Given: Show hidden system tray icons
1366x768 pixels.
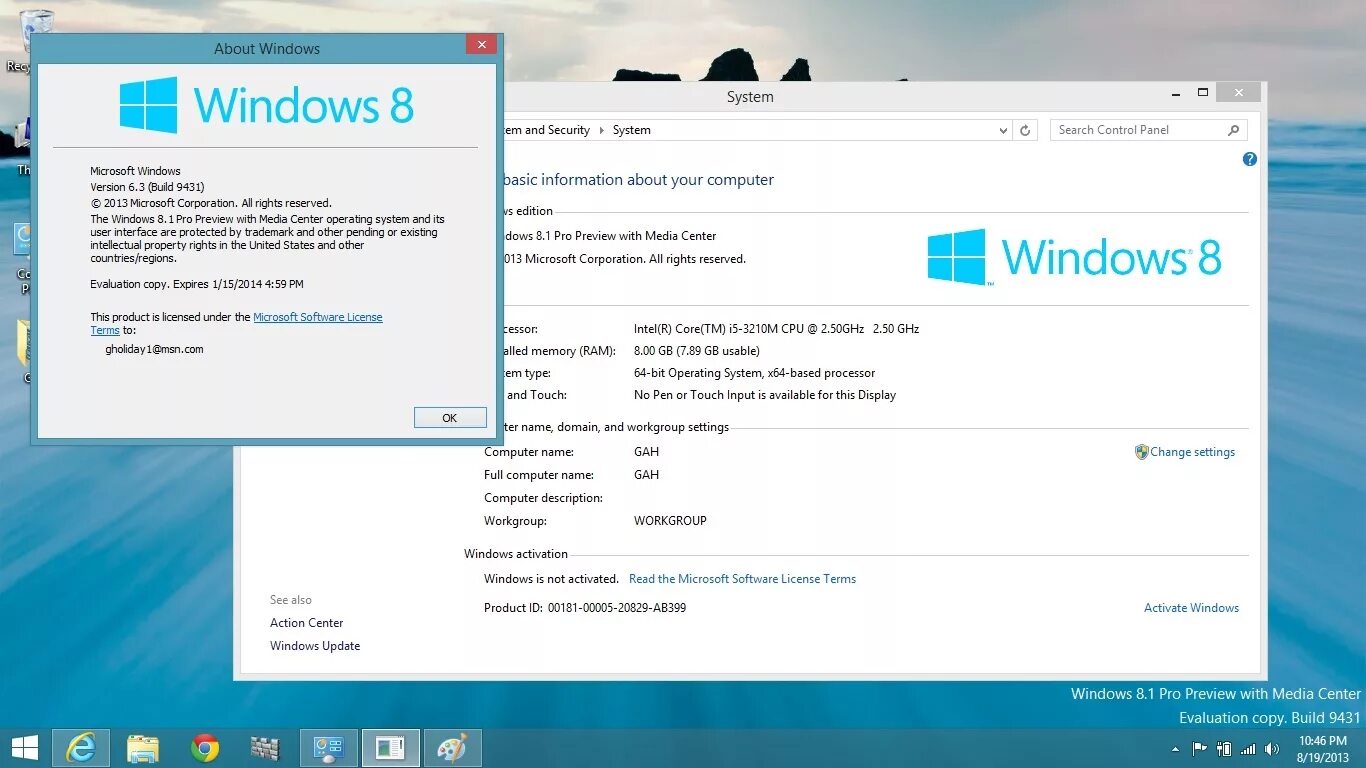Looking at the screenshot, I should pos(1175,749).
